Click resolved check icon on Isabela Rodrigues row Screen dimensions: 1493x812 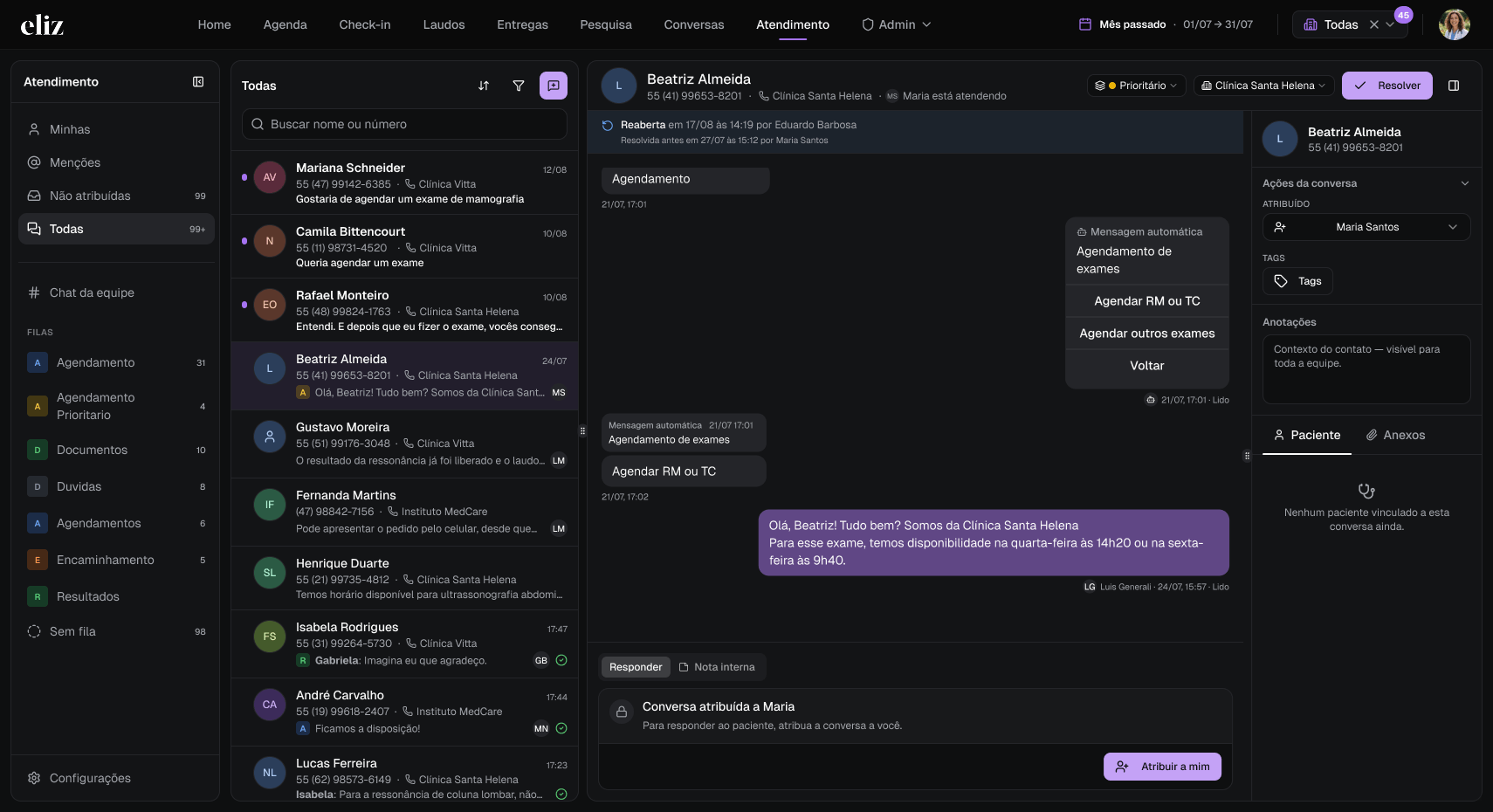(561, 660)
